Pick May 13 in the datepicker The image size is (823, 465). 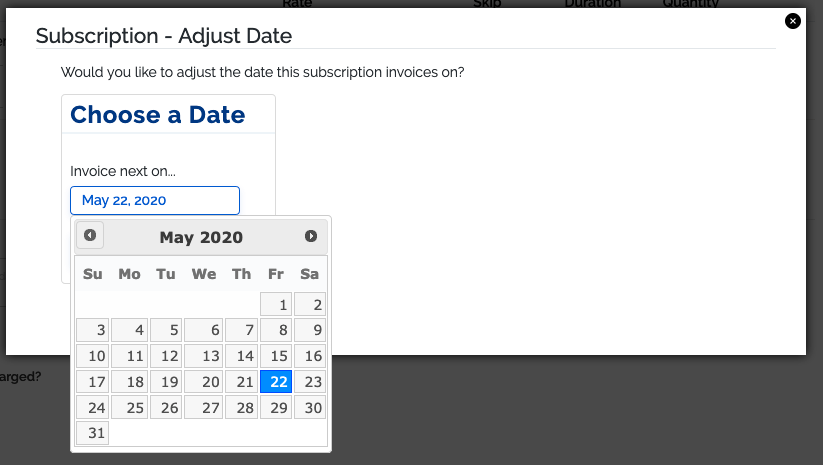click(204, 356)
